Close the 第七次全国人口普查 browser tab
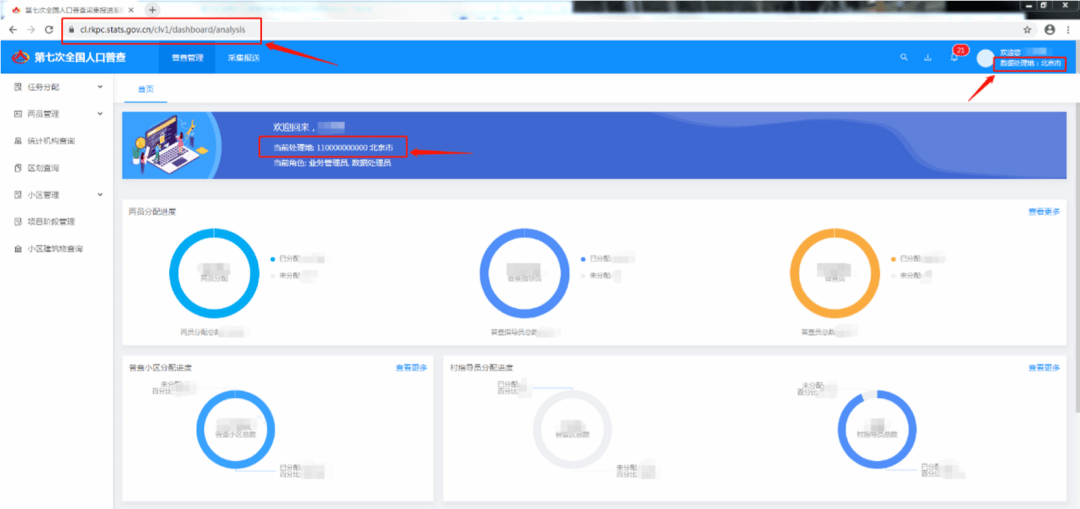Image resolution: width=1080 pixels, height=509 pixels. click(132, 10)
